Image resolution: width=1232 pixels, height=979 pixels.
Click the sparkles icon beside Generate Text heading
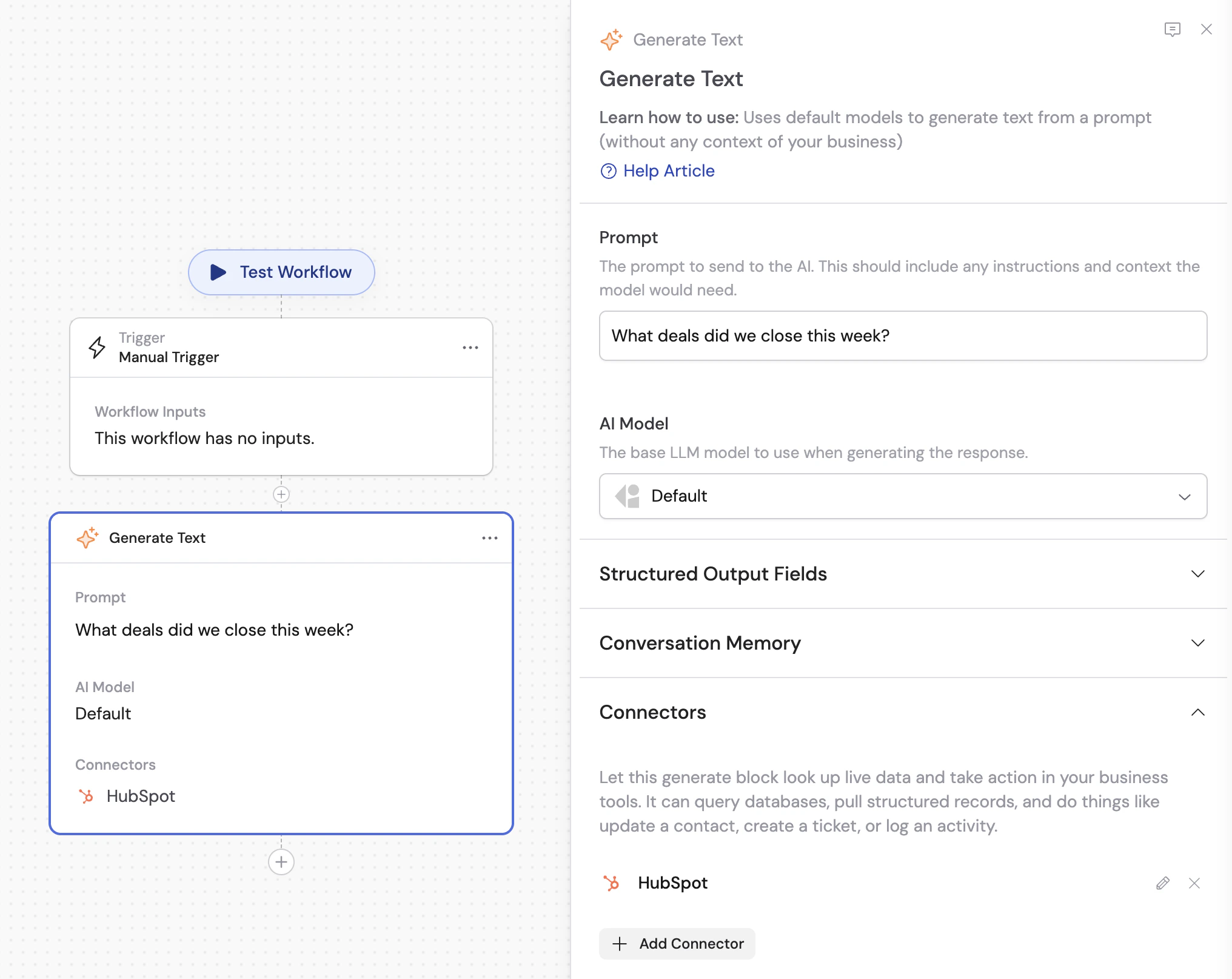point(612,39)
